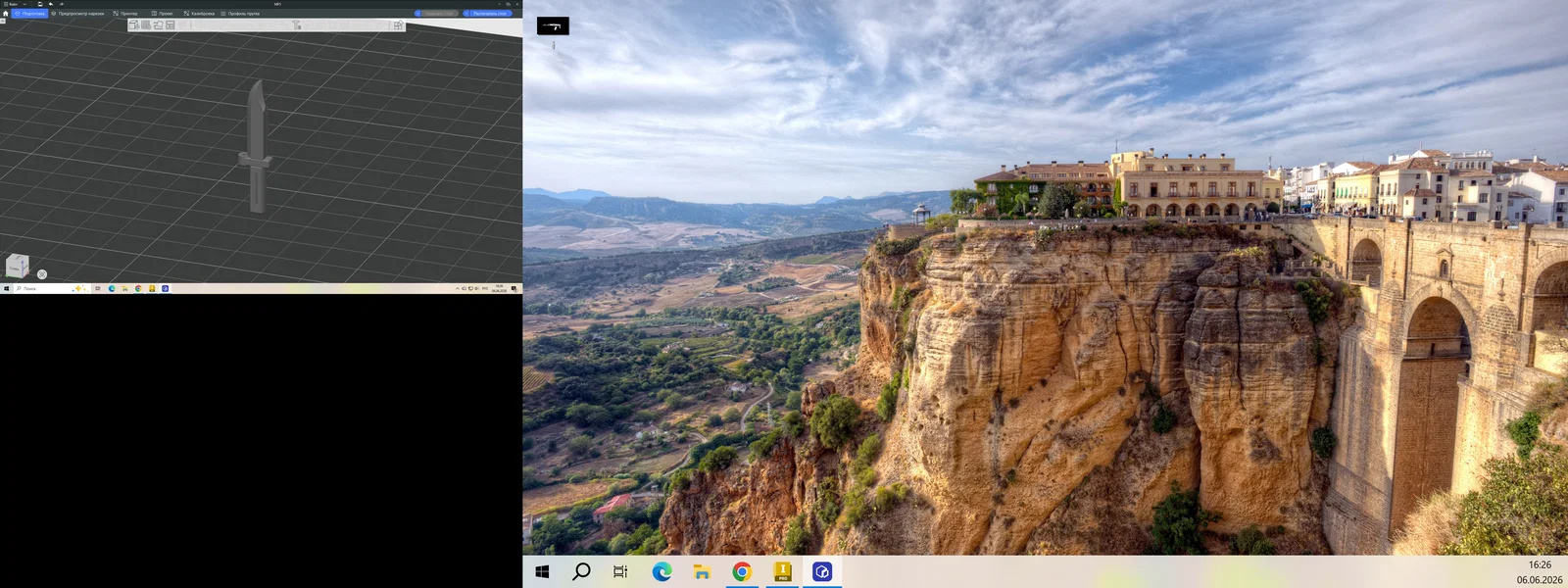This screenshot has width=1568, height=588.
Task: Open the Профиль прутка tab
Action: click(240, 14)
